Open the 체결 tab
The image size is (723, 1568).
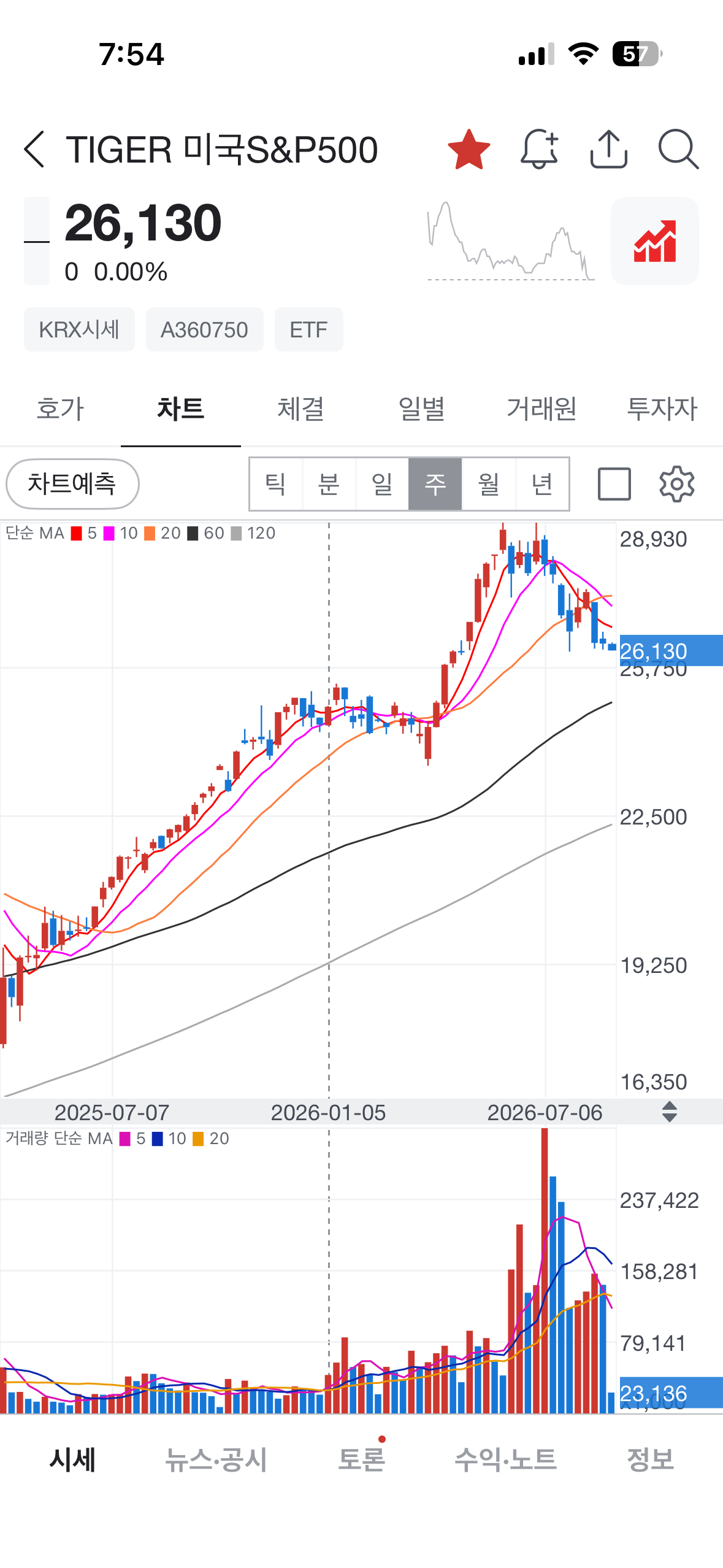click(300, 409)
